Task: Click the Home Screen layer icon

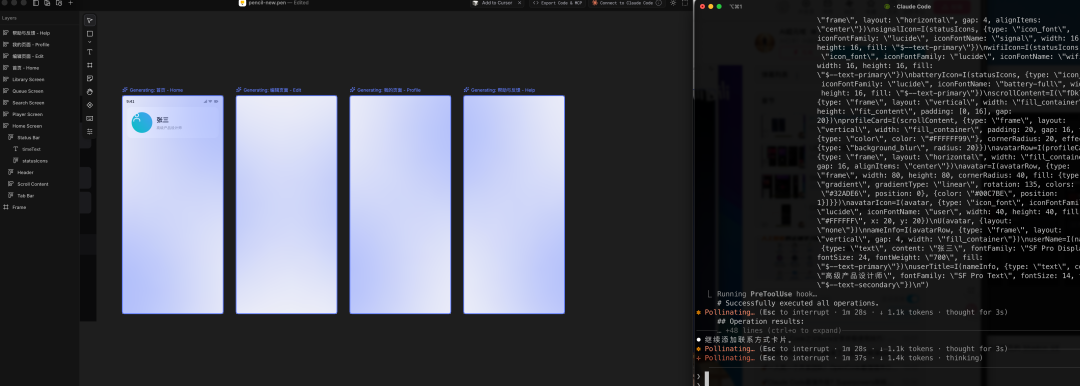Action: (x=6, y=126)
